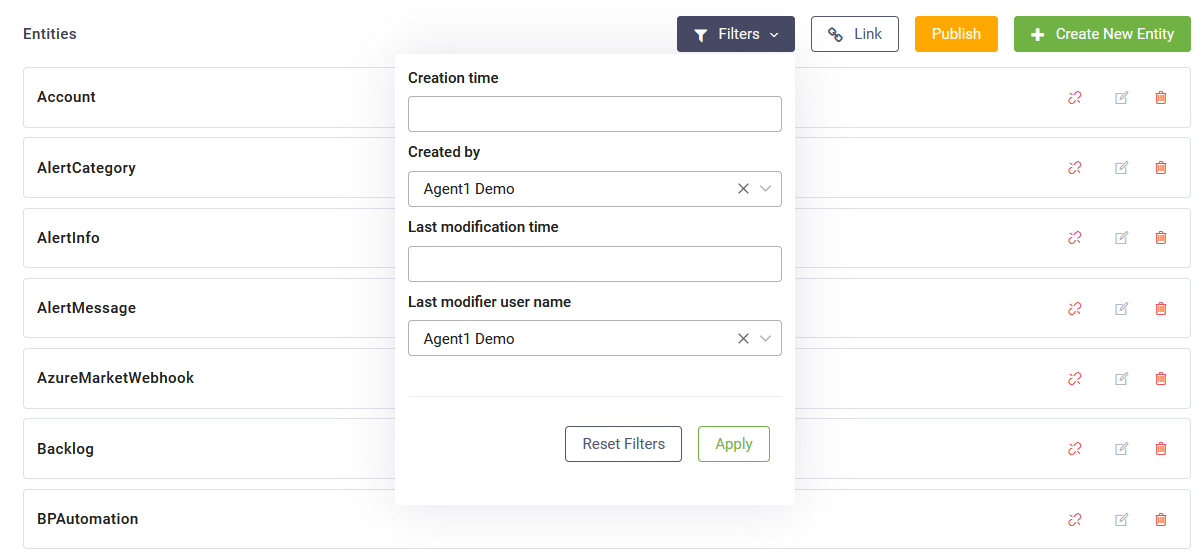
Task: Edit the Account entity with pencil icon
Action: coord(1122,98)
